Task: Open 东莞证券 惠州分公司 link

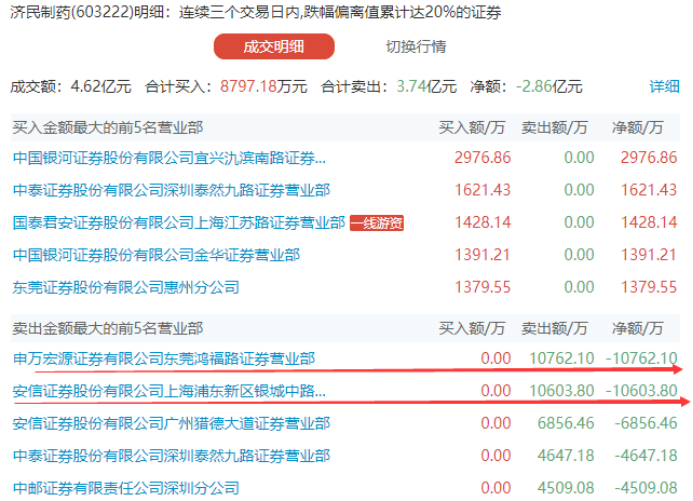Action: (x=126, y=288)
